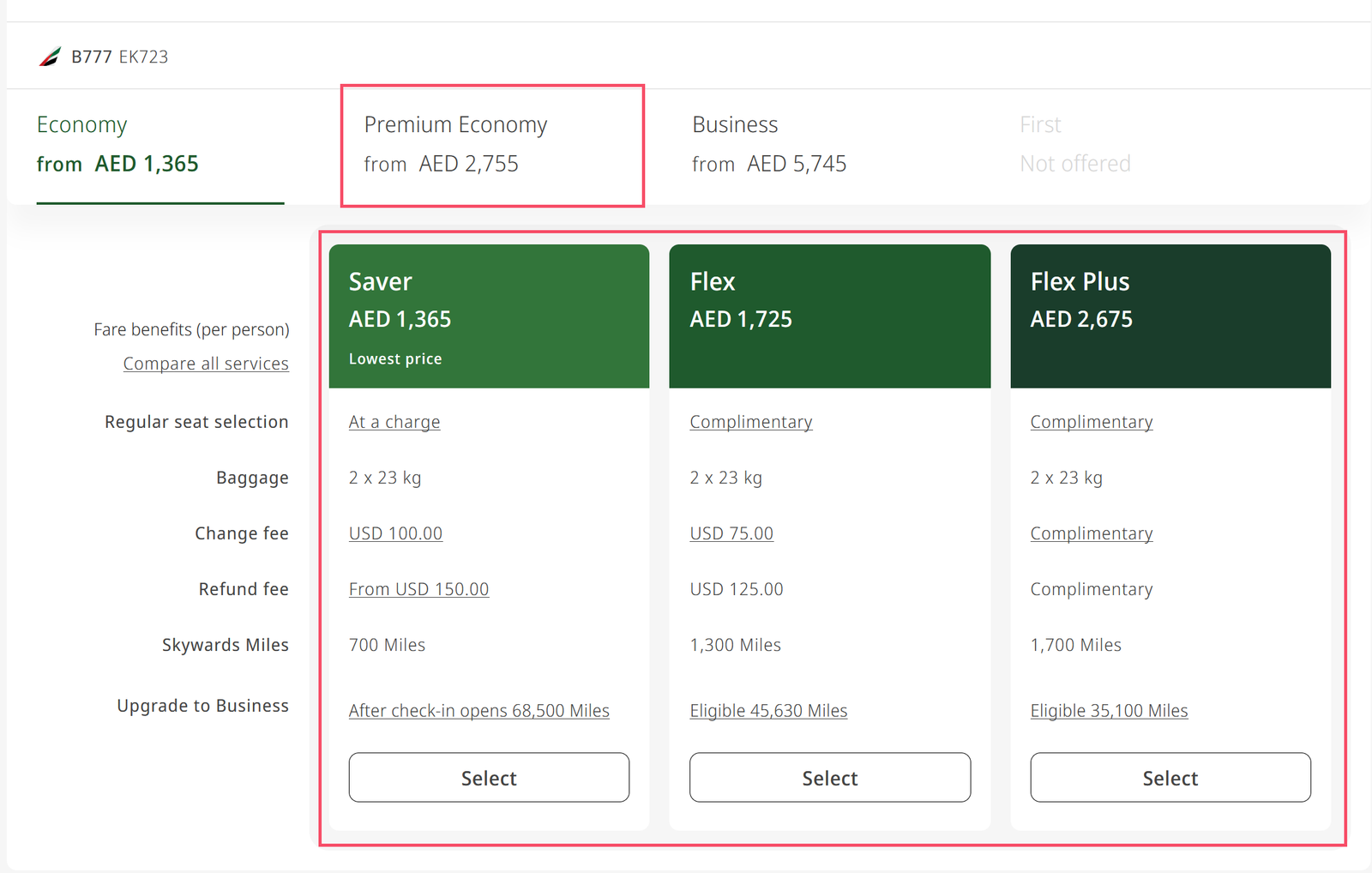Click Saver's 'At a charge' seat link

[x=394, y=422]
